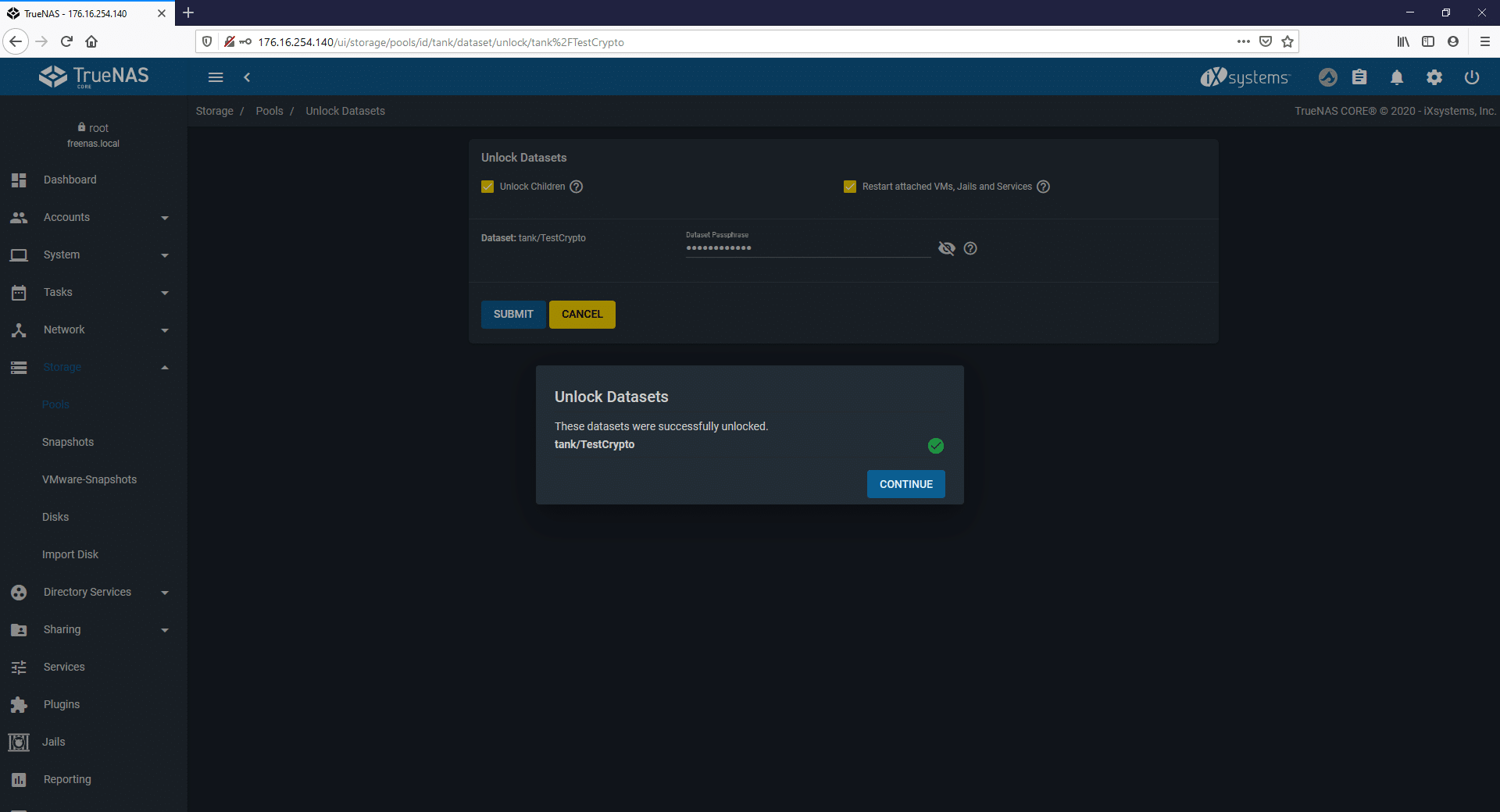The height and width of the screenshot is (812, 1500).
Task: Click the TrueNAS logo
Action: click(94, 77)
